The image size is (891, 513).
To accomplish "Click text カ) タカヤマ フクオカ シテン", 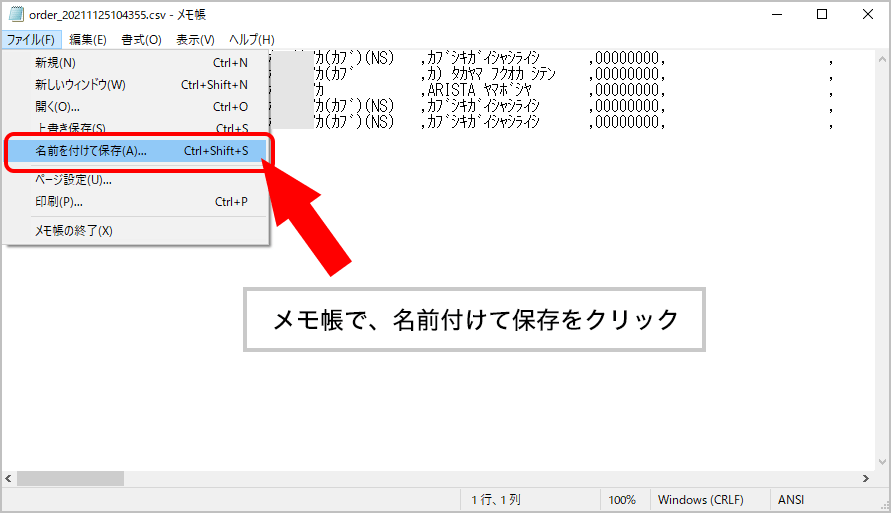I will click(x=492, y=74).
